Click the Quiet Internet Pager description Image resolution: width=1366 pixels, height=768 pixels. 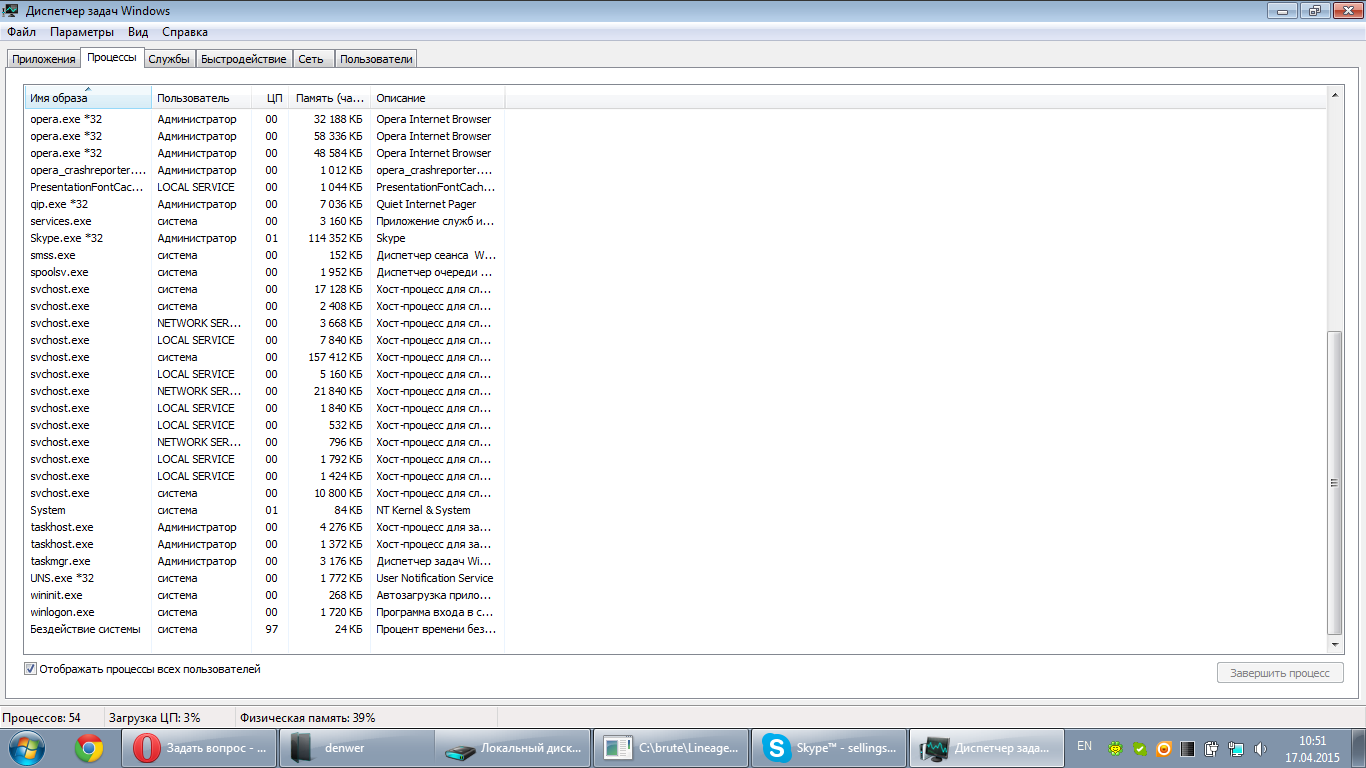click(x=427, y=204)
